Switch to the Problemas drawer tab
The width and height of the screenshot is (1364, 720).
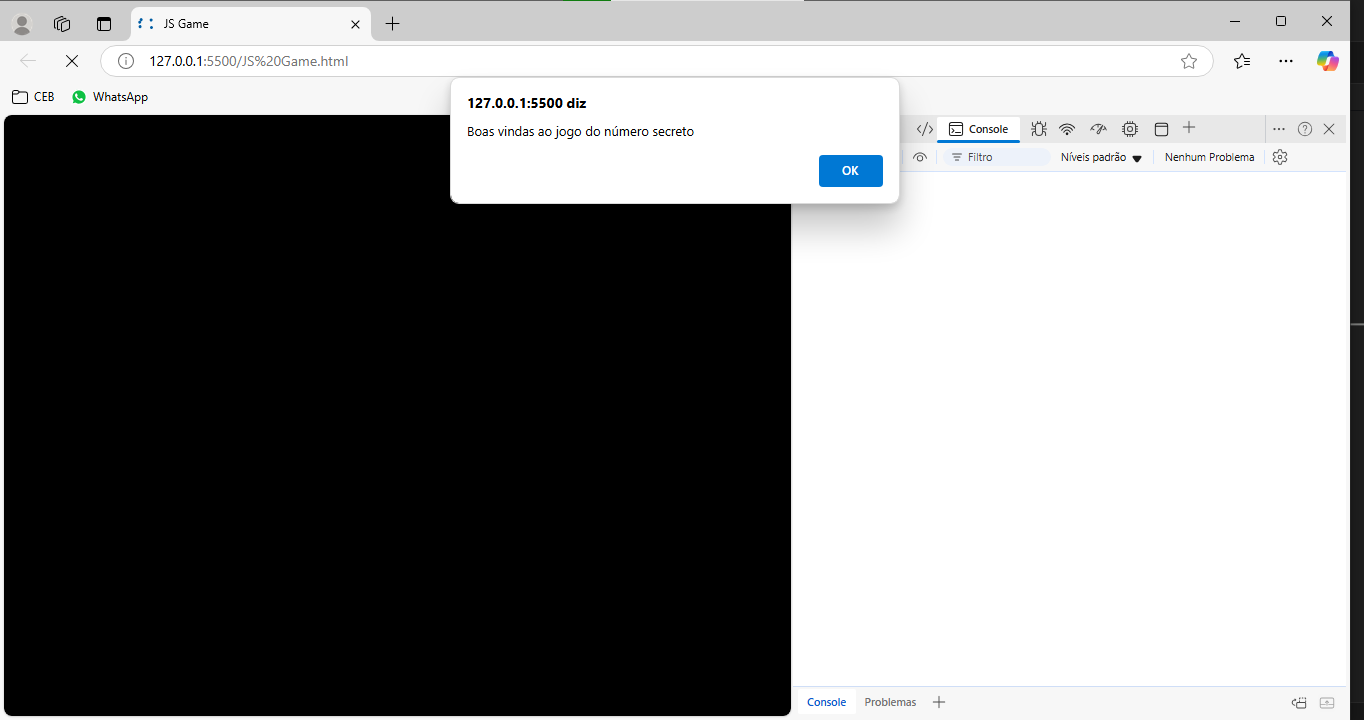tap(890, 702)
